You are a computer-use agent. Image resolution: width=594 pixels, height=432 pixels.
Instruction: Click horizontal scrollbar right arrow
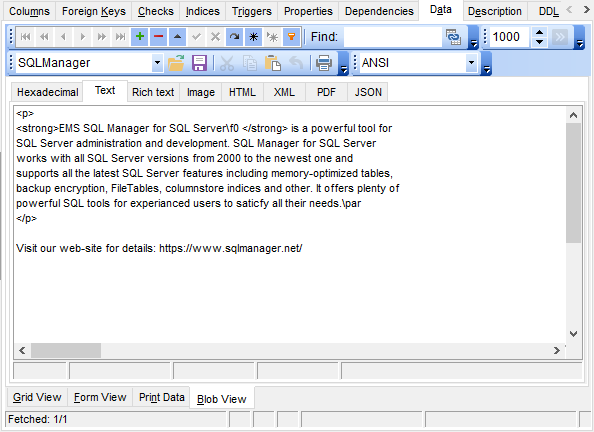556,351
